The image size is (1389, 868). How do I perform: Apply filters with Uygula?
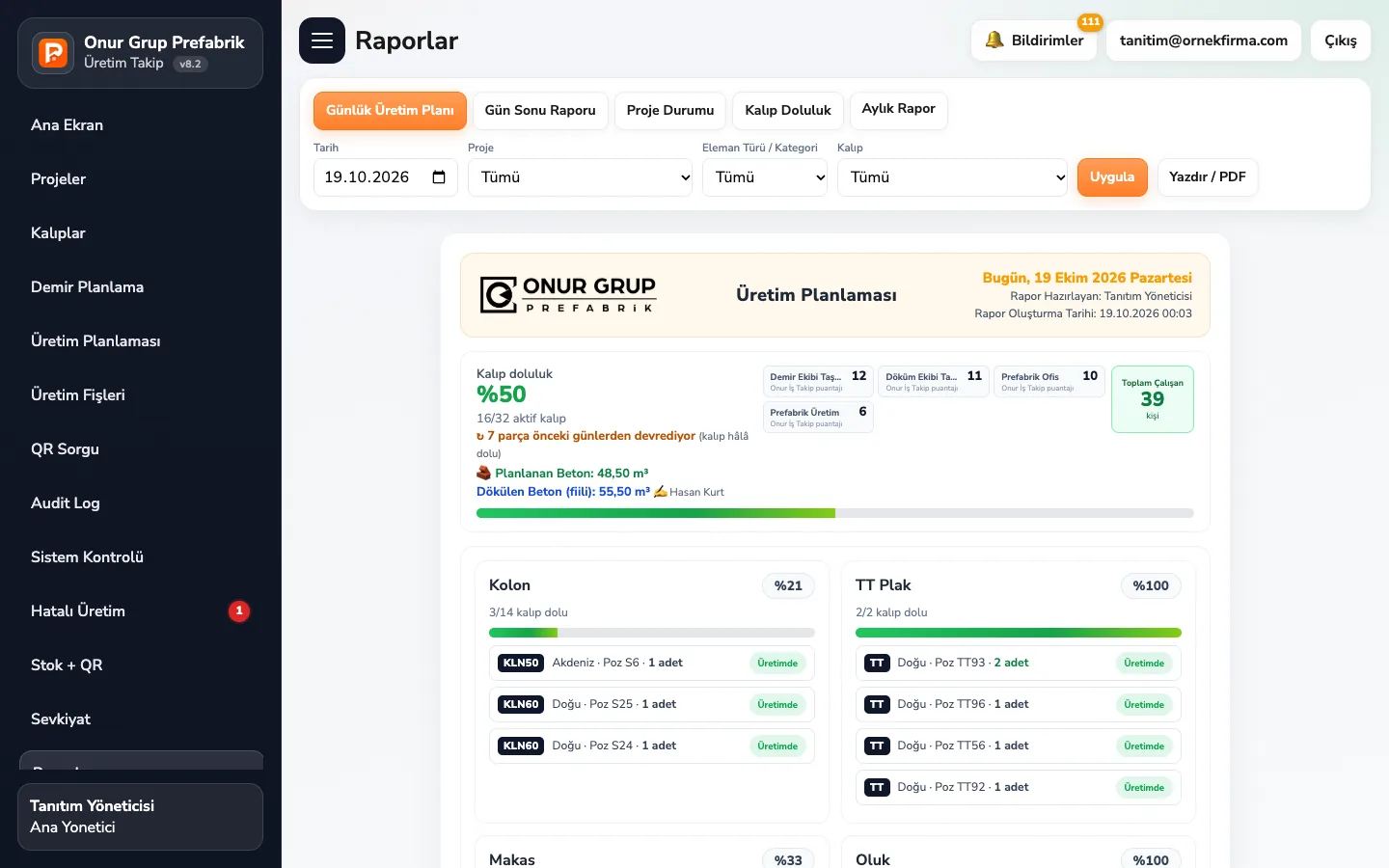(x=1112, y=177)
